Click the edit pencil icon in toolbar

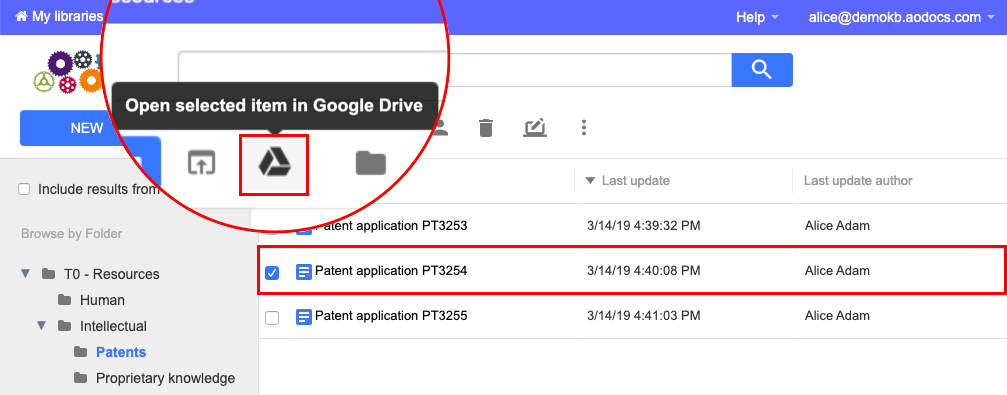(x=535, y=127)
